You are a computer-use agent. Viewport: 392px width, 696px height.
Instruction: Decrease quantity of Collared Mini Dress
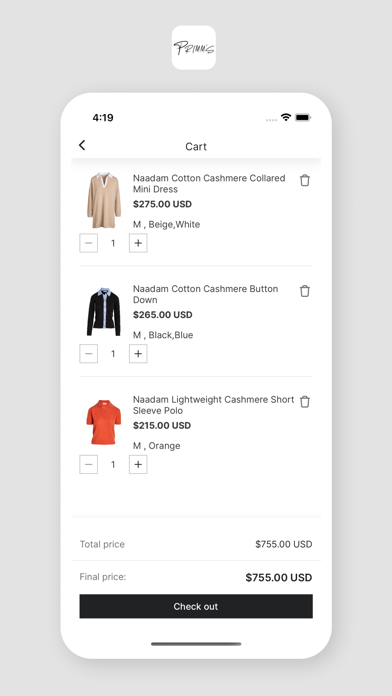coord(88,243)
